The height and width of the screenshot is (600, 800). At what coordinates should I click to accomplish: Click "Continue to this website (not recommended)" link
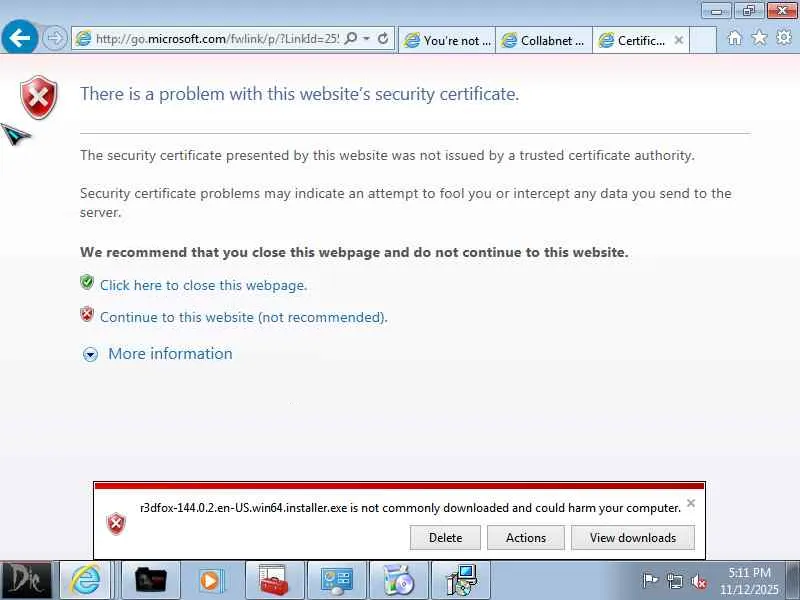pos(243,317)
